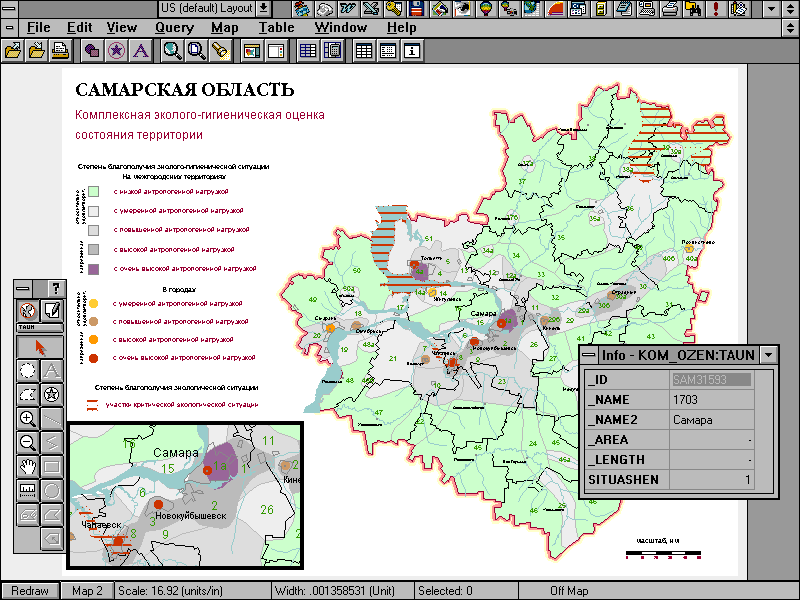Click the Map 2 status bar button

pyautogui.click(x=88, y=591)
